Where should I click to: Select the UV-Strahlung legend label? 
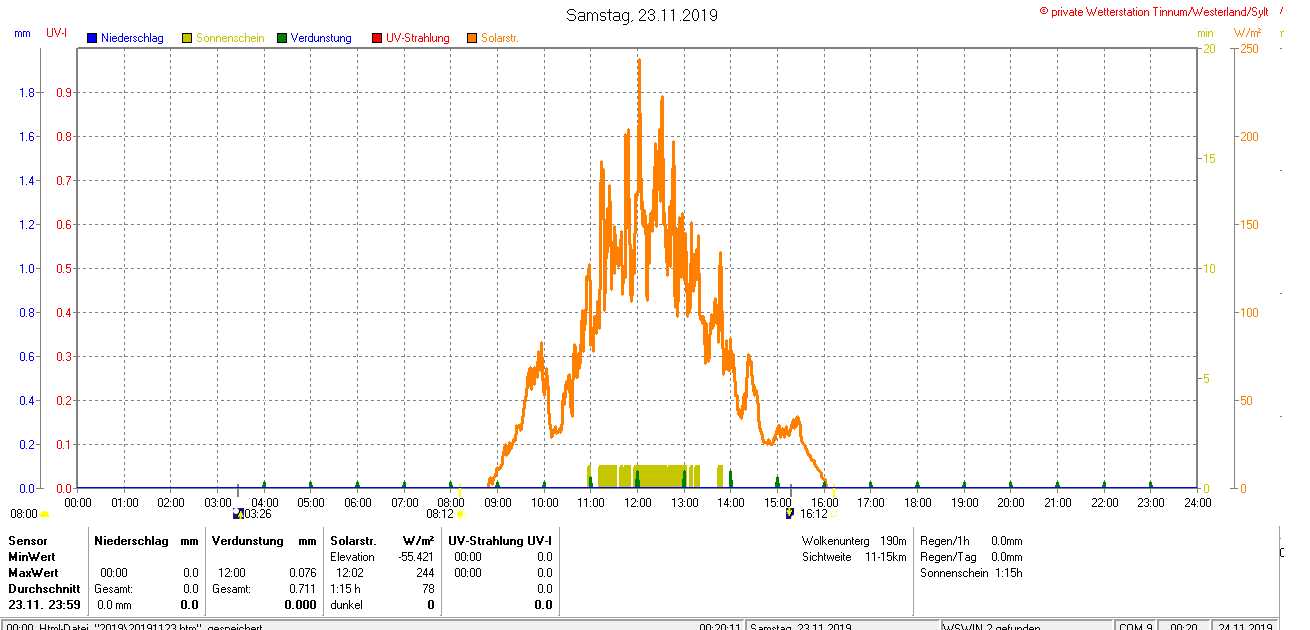417,38
